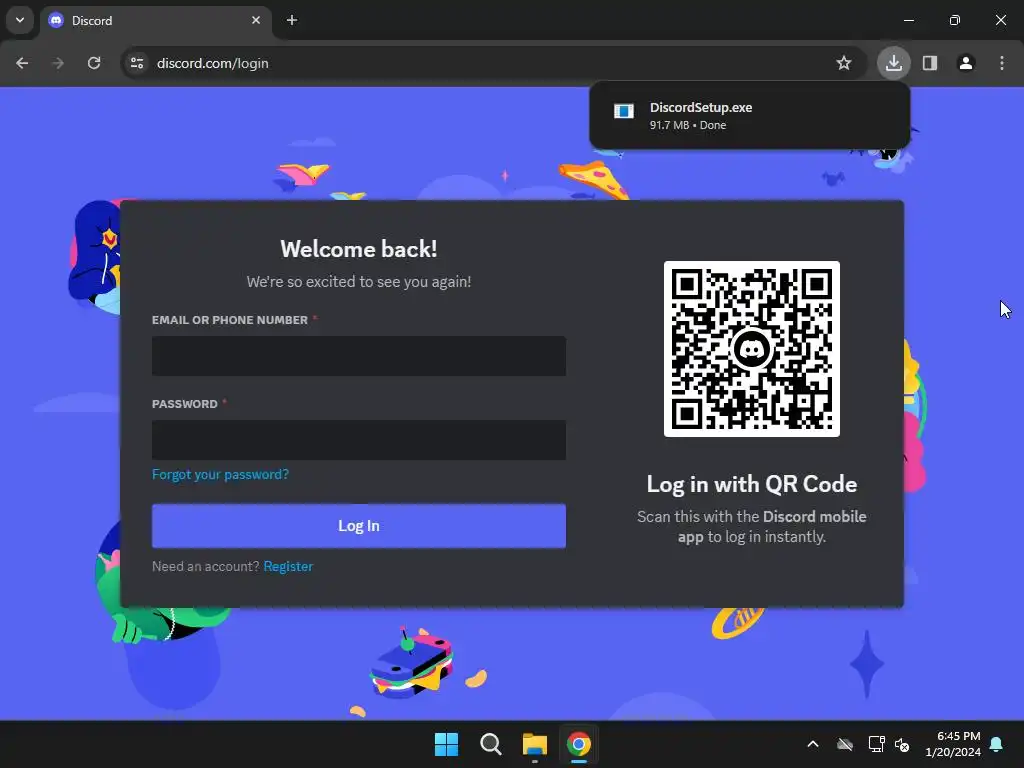This screenshot has width=1024, height=768.
Task: Click the Log in with QR Code heading
Action: [x=752, y=484]
